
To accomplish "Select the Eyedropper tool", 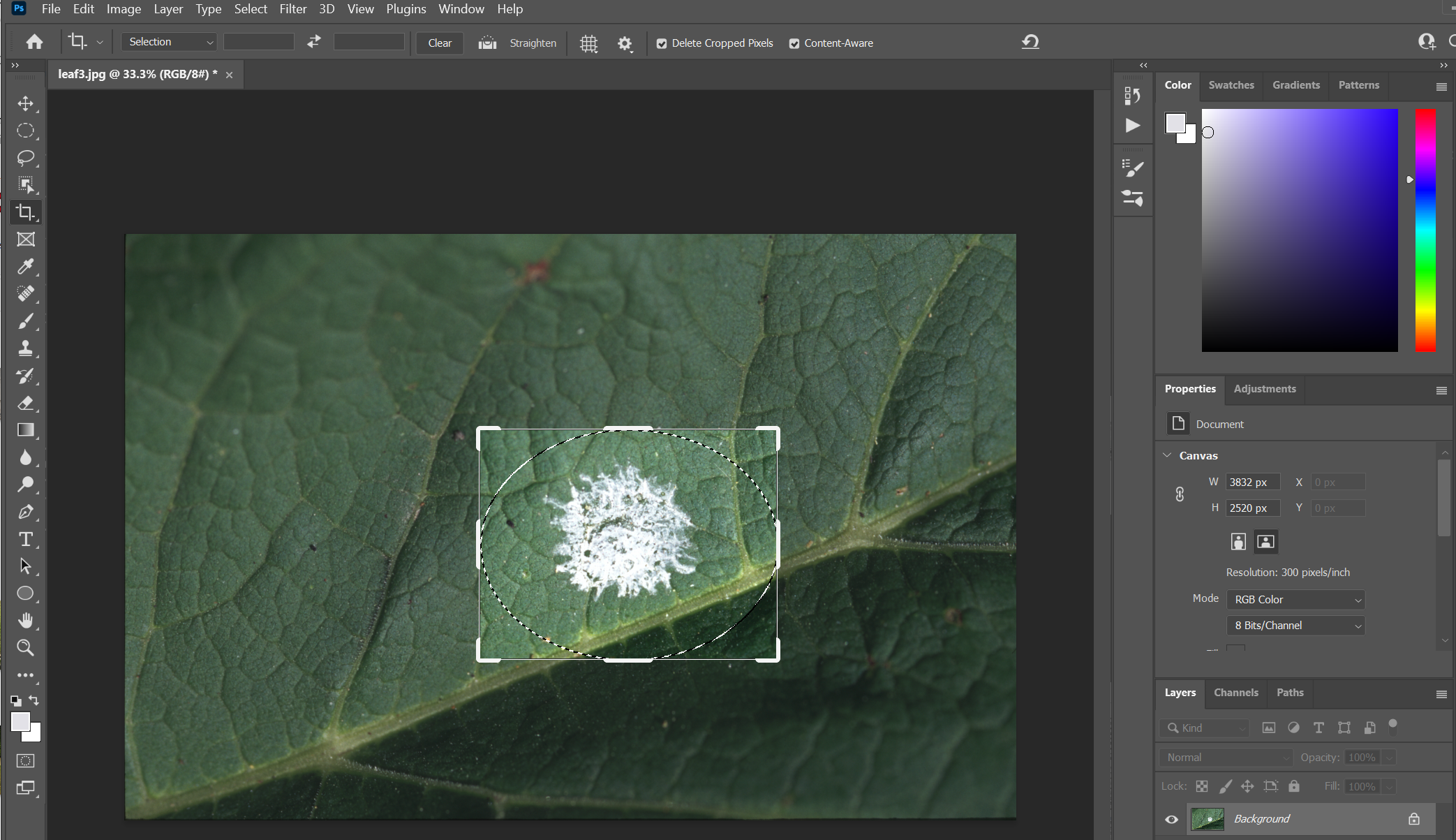I will coord(26,267).
